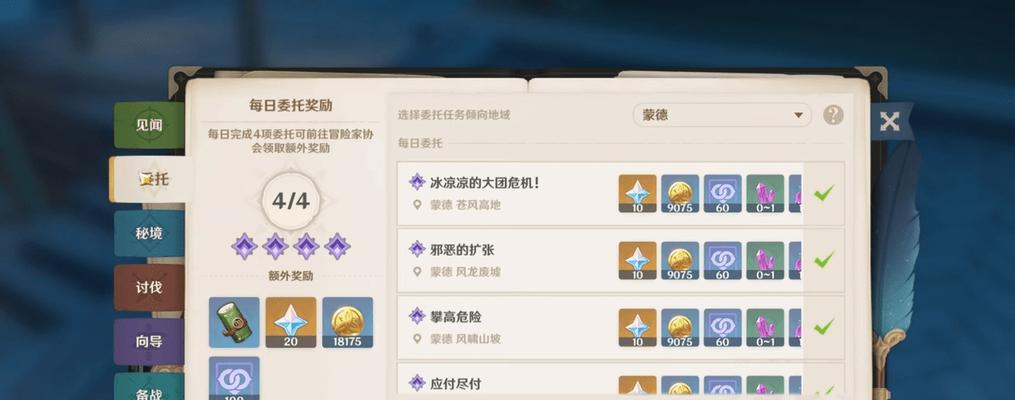
Task: Open the 讨伐 tab
Action: [149, 287]
